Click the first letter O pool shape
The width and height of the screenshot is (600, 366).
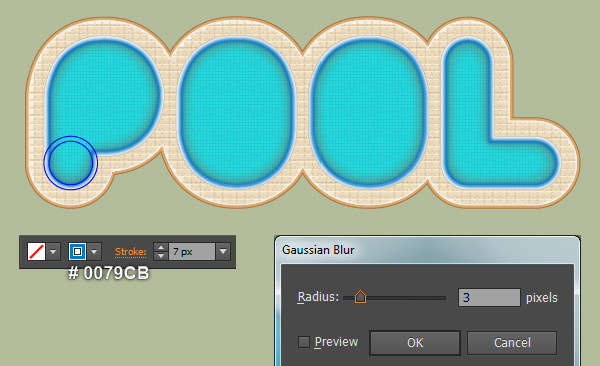pyautogui.click(x=236, y=111)
